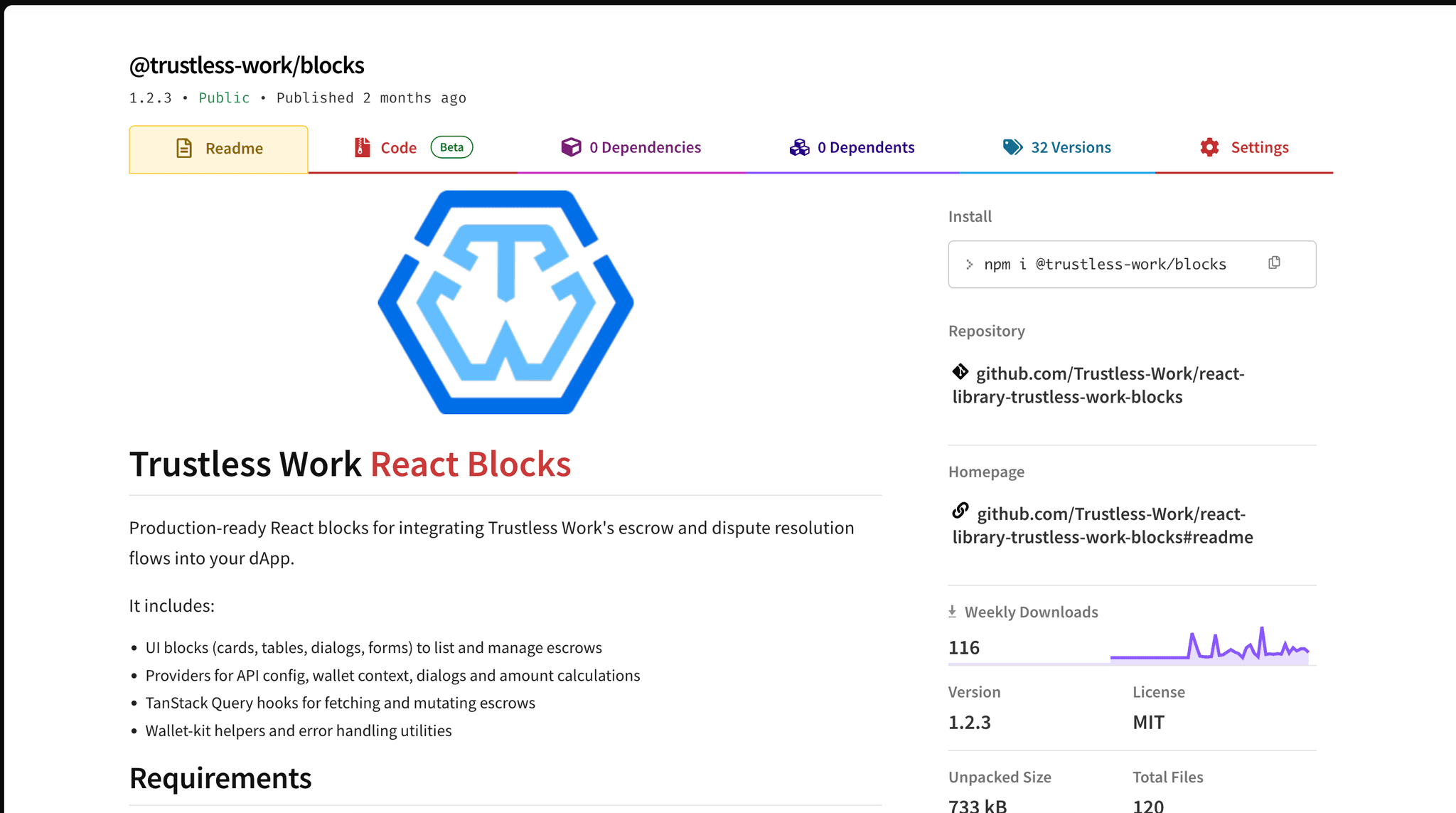
Task: Click the weekly downloads value 116
Action: (964, 648)
